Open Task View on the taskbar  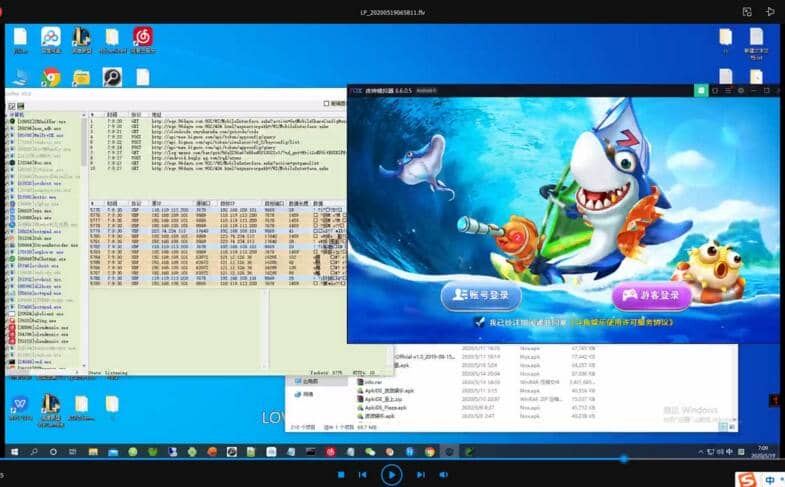click(73, 452)
